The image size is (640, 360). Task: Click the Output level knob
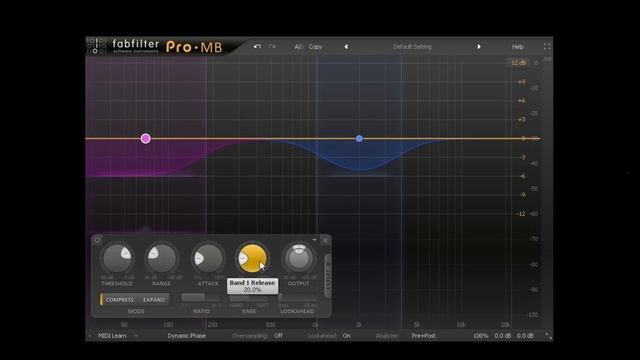(x=299, y=258)
